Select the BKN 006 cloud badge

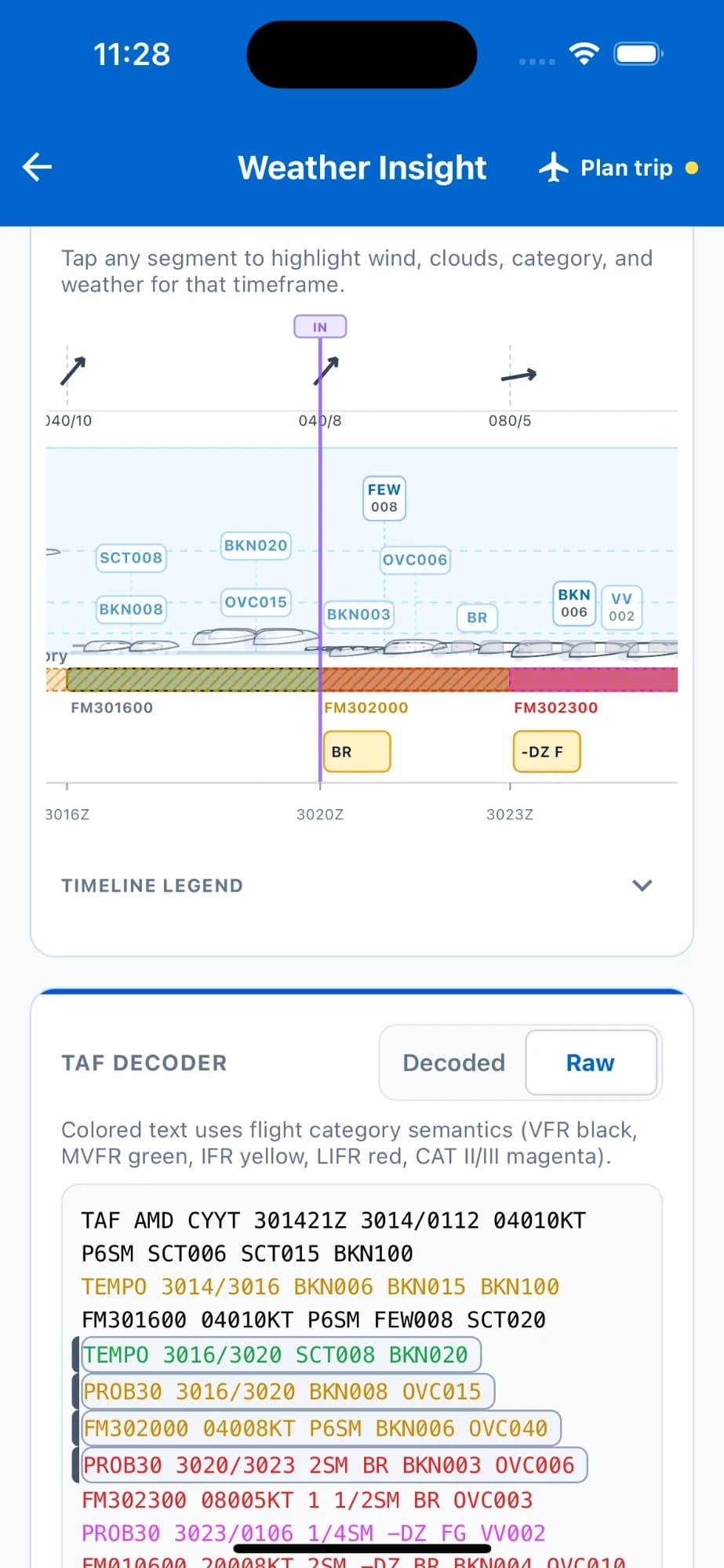(574, 603)
